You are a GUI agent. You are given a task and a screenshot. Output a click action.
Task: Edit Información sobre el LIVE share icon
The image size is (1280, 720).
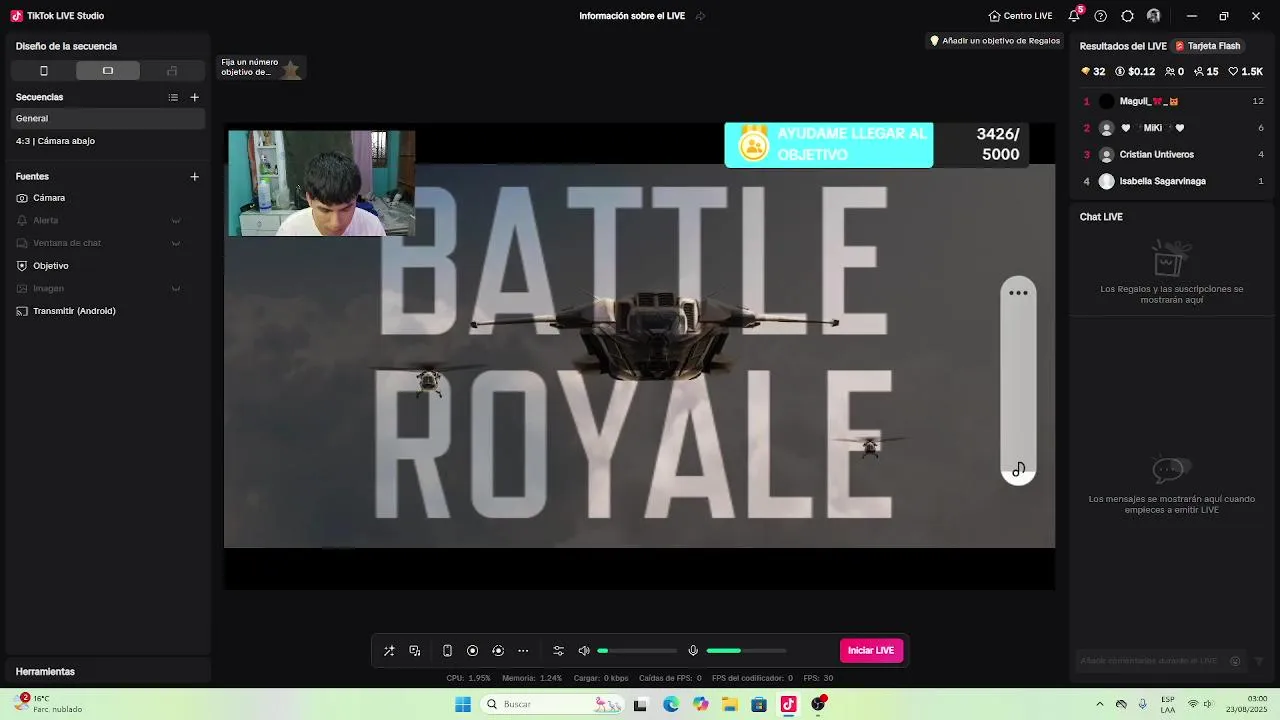(700, 16)
